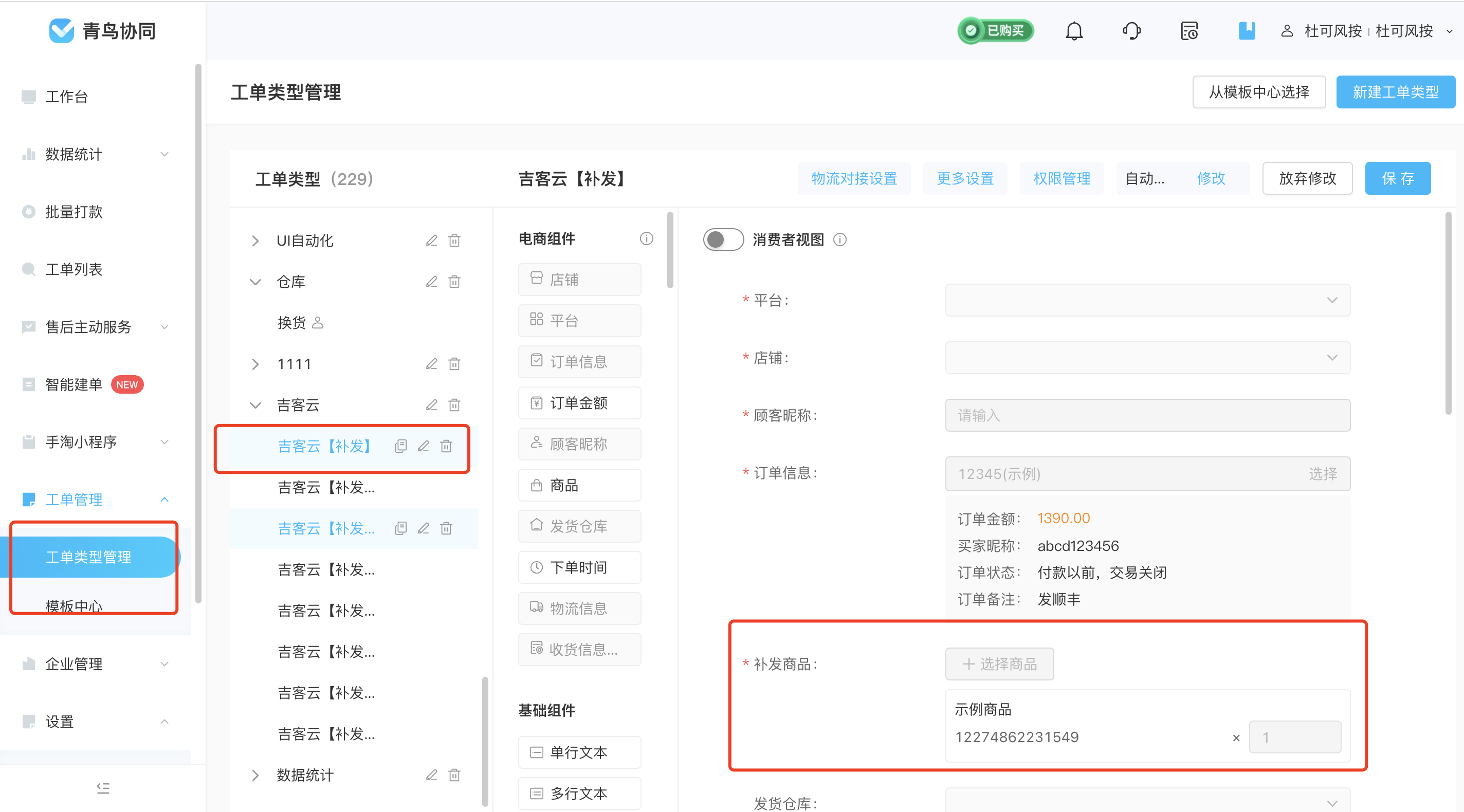Add the 单行文本 basic component
Screen dimensions: 1464x812
click(579, 752)
